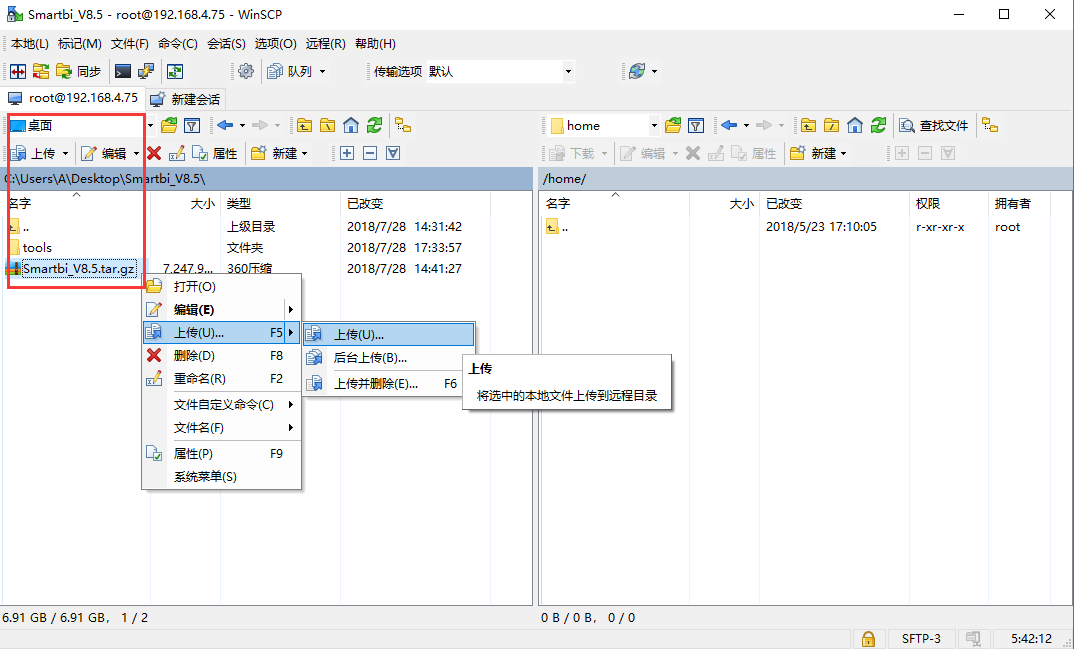The width and height of the screenshot is (1074, 649).
Task: Click the remote panel filter icon
Action: point(696,125)
